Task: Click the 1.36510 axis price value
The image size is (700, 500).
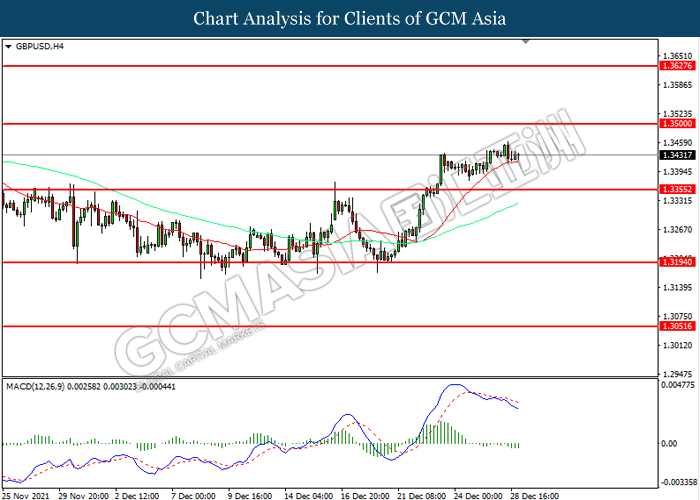Action: click(677, 56)
